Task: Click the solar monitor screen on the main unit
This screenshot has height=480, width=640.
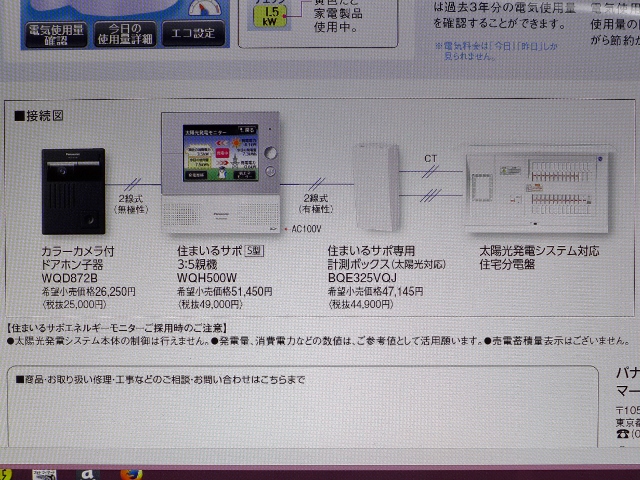Action: (x=221, y=153)
